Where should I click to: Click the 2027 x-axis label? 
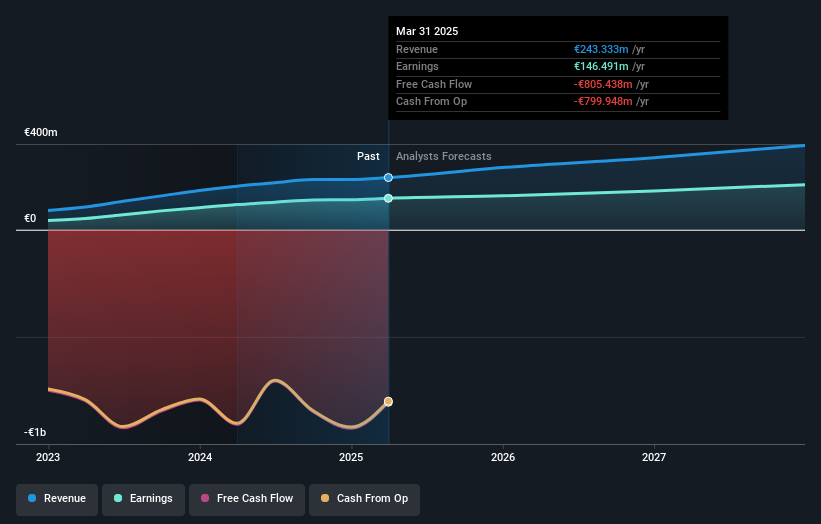pyautogui.click(x=654, y=457)
